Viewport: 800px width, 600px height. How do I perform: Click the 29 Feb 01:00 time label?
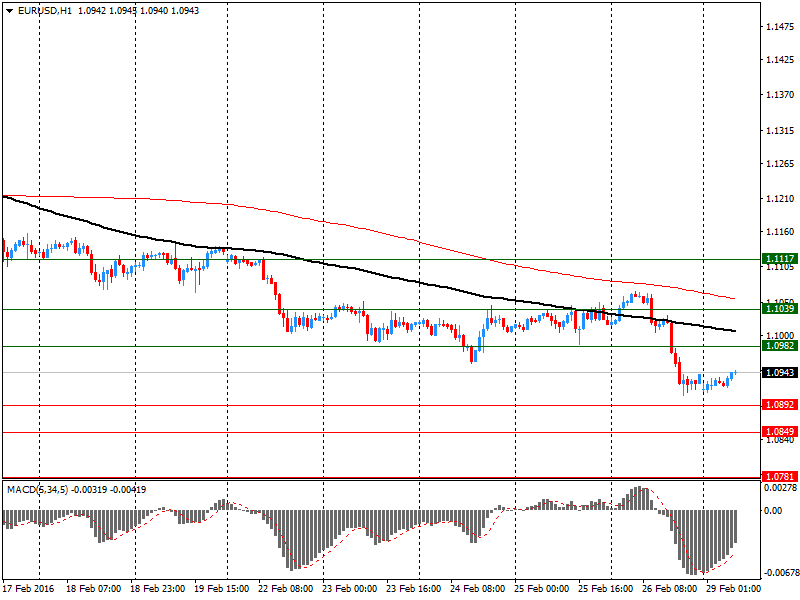tap(733, 588)
